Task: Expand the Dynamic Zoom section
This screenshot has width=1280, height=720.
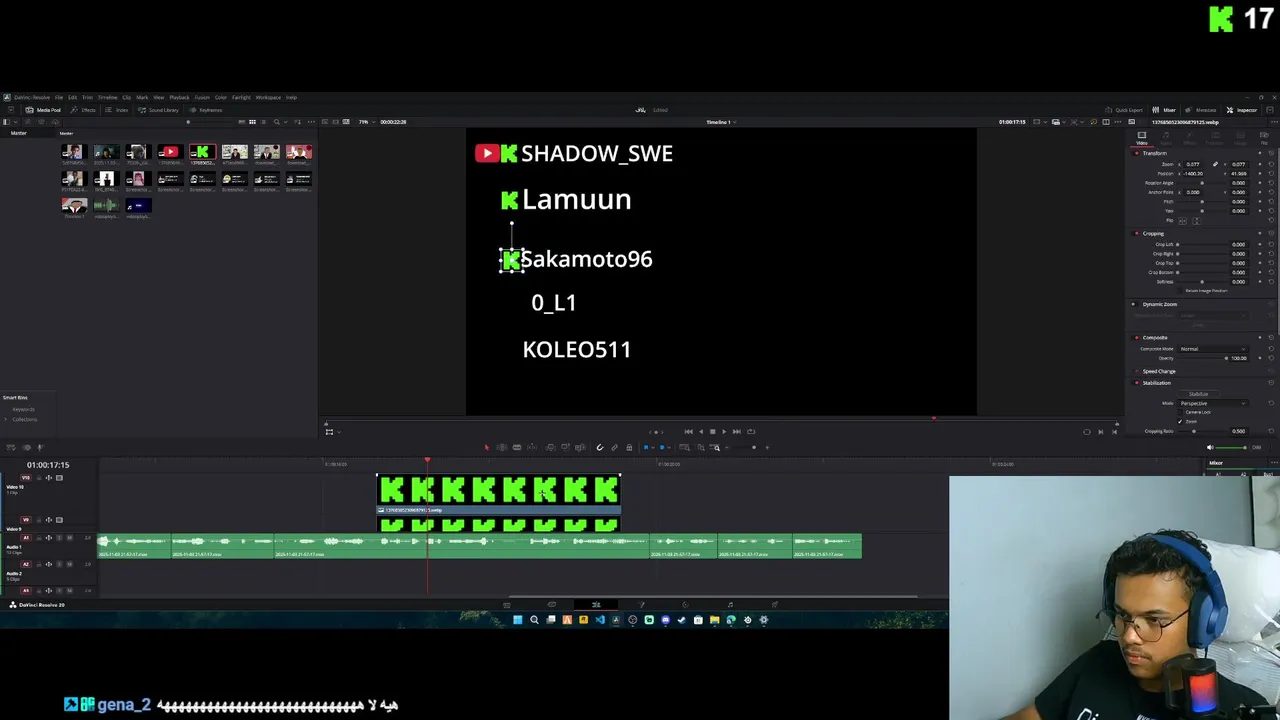Action: 1160,304
